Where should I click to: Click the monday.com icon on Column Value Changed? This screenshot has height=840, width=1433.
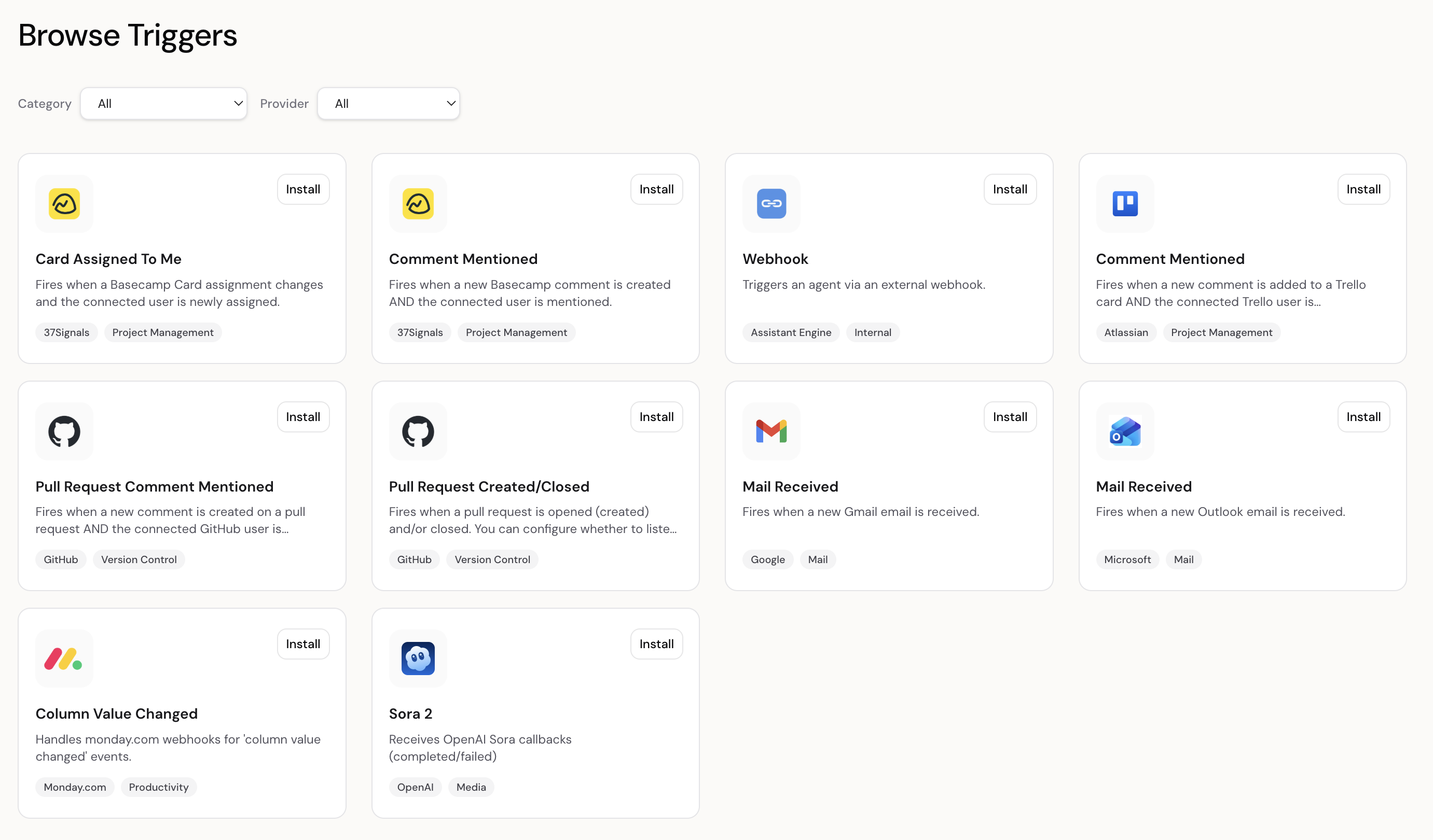(64, 658)
